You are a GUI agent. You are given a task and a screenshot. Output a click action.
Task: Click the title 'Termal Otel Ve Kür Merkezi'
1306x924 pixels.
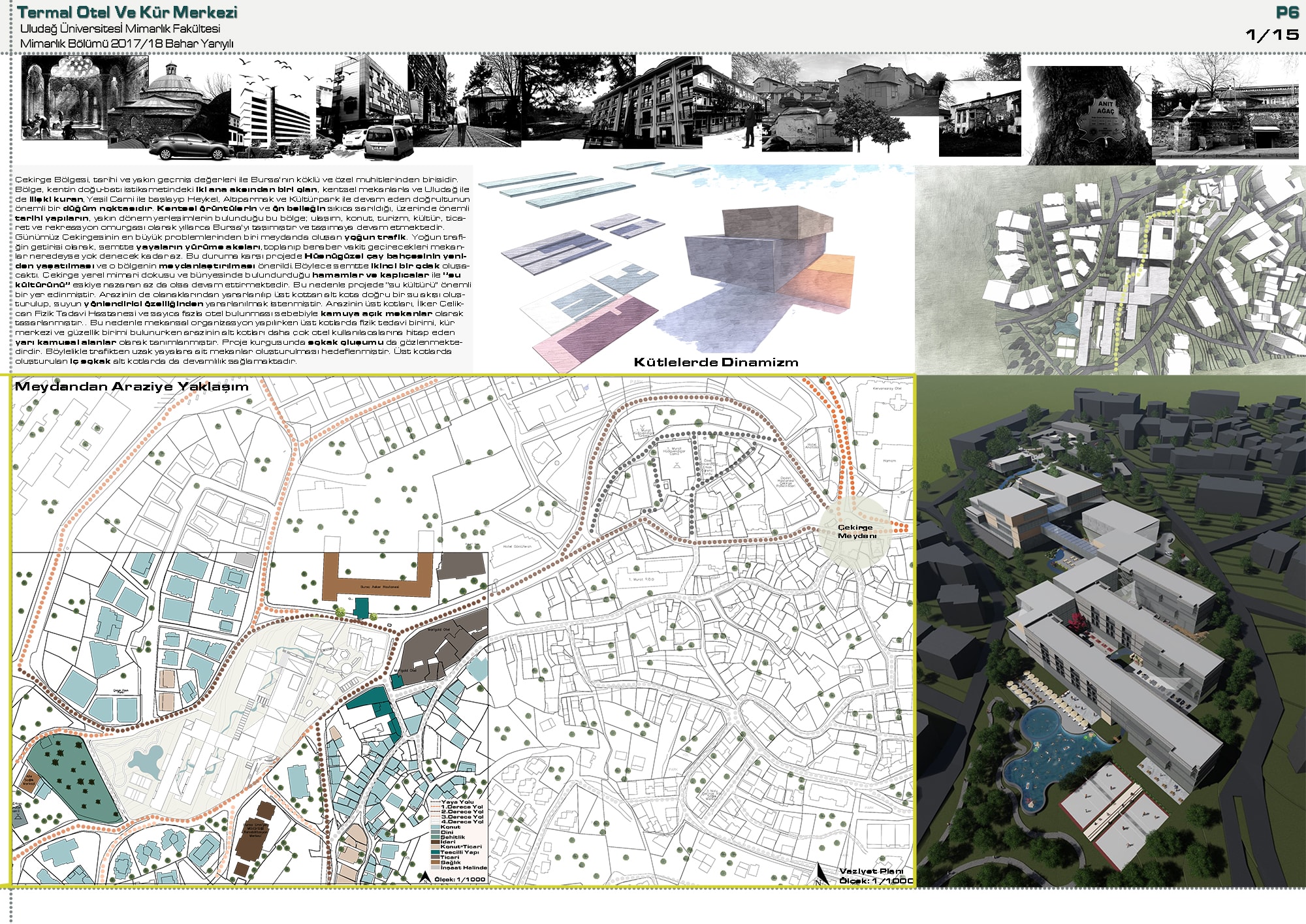[127, 12]
